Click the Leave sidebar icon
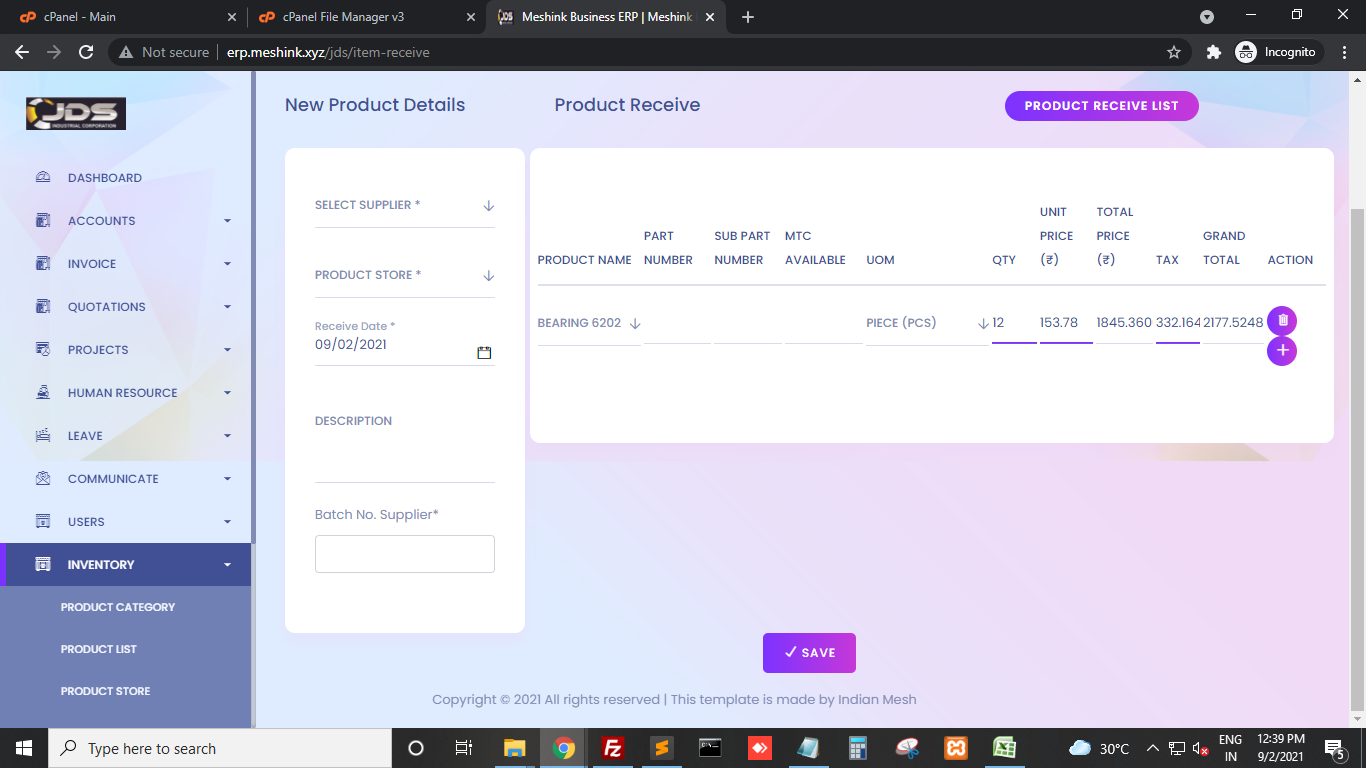Viewport: 1366px width, 768px height. (x=43, y=436)
